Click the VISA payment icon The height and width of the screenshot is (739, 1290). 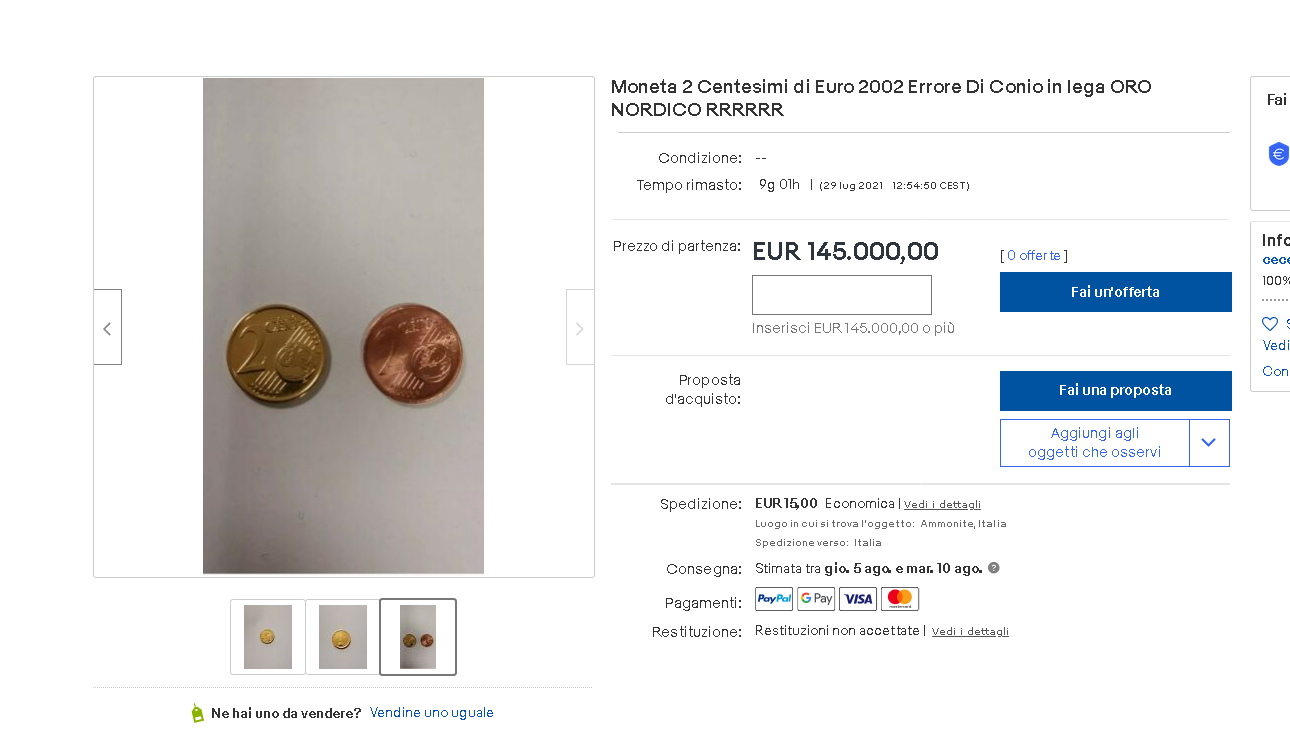click(x=858, y=599)
